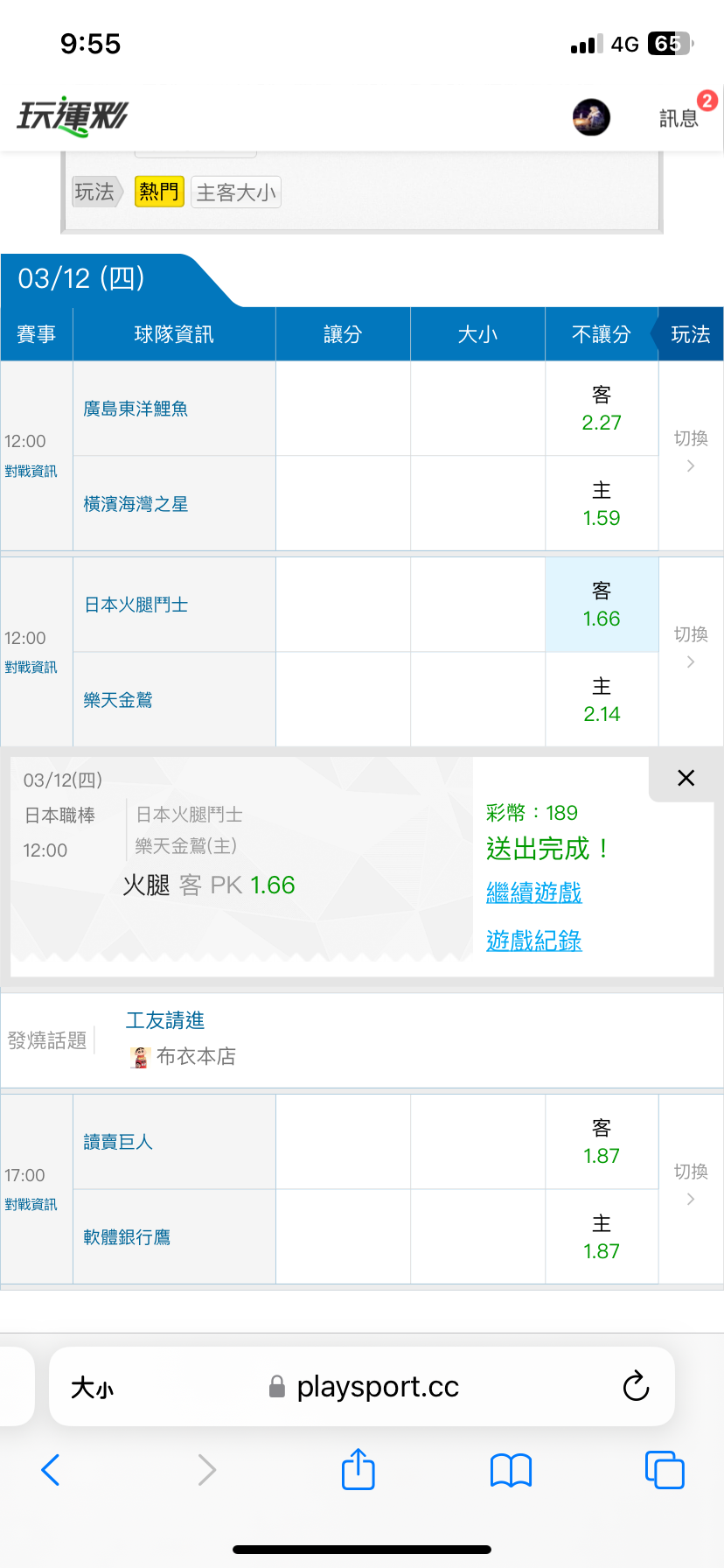Image resolution: width=724 pixels, height=1568 pixels.
Task: Open the user profile avatar
Action: click(591, 117)
